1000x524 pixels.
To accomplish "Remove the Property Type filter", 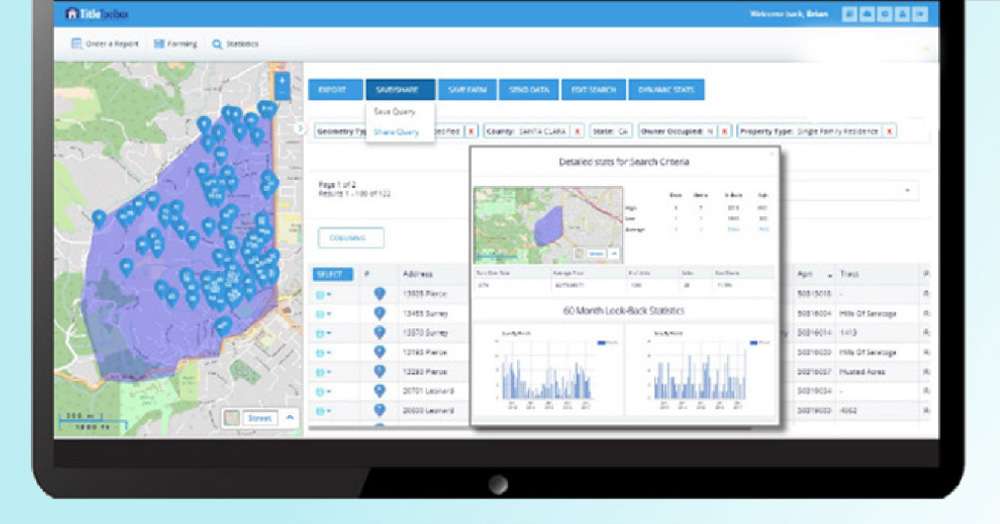I will [889, 131].
